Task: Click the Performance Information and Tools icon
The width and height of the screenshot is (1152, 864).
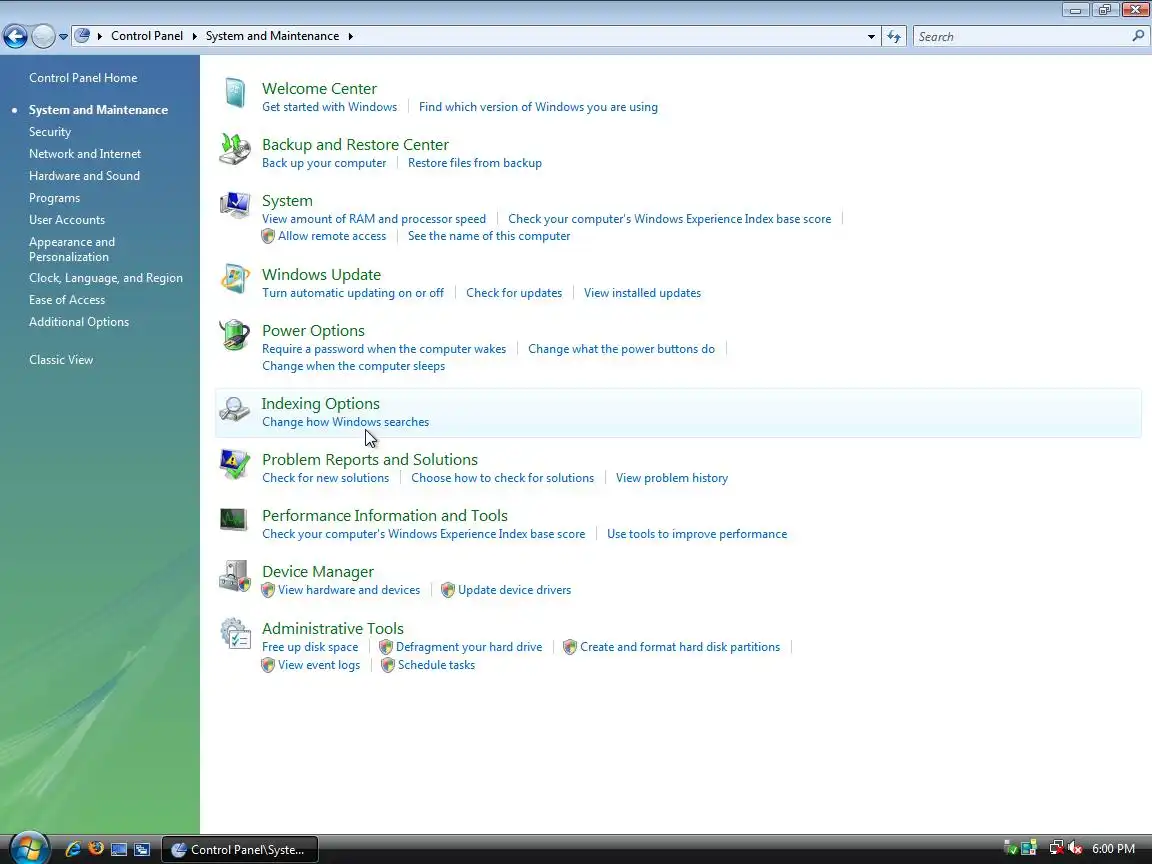Action: 234,519
